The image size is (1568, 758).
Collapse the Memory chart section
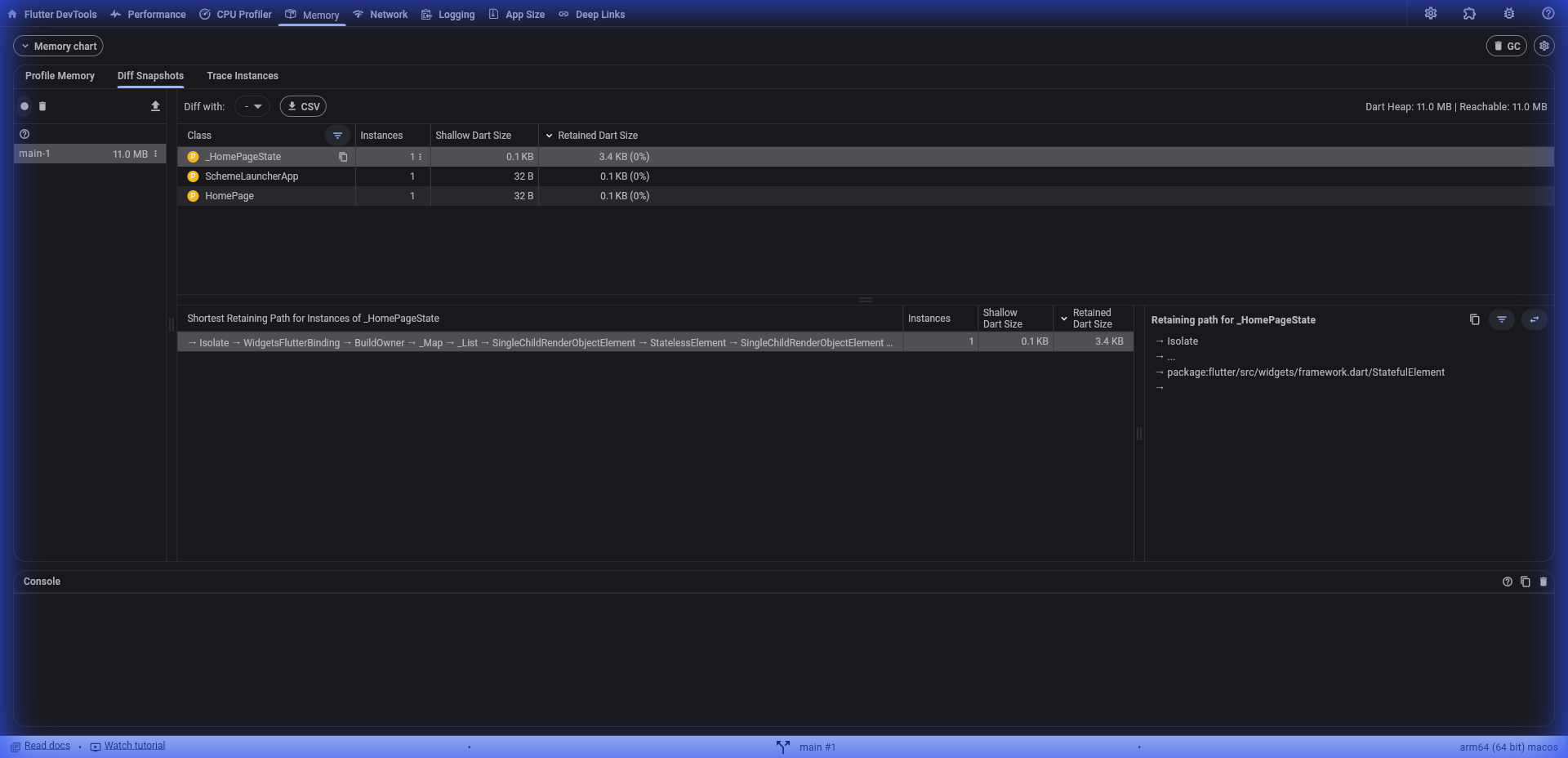[58, 47]
